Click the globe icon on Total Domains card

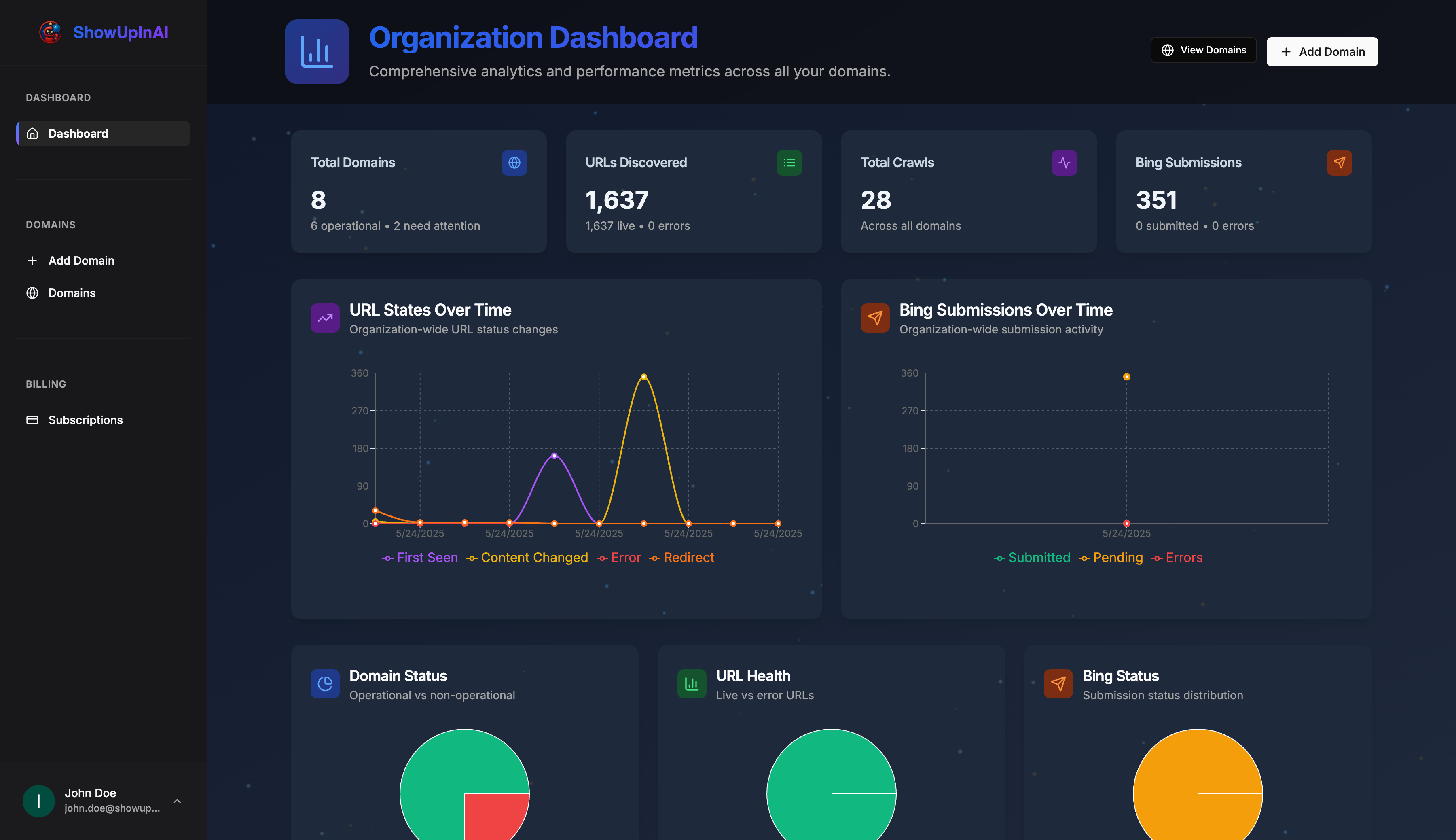514,163
